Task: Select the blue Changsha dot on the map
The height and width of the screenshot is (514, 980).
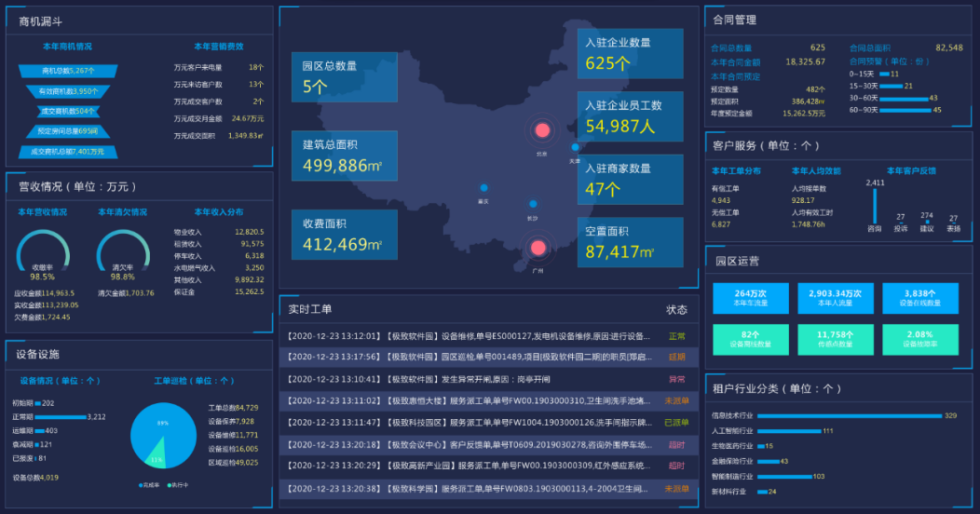Action: pyautogui.click(x=532, y=204)
